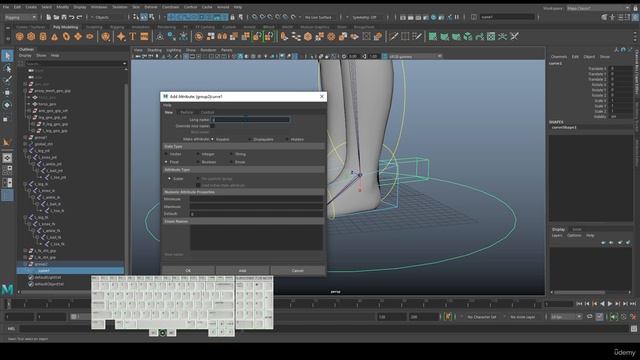
Task: Switch to four view layout
Action: [x=7, y=170]
